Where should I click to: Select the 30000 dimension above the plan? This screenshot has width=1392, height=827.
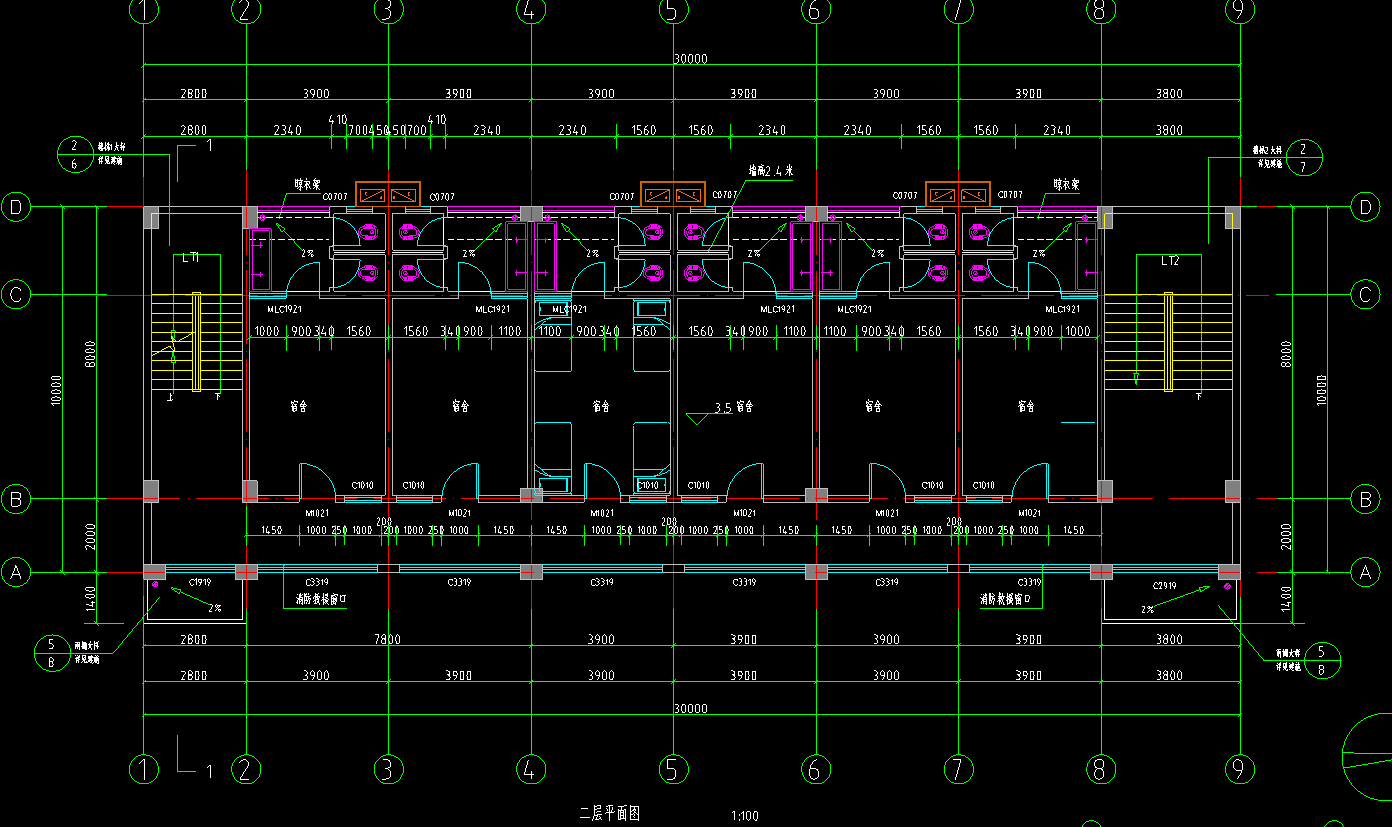(x=690, y=58)
